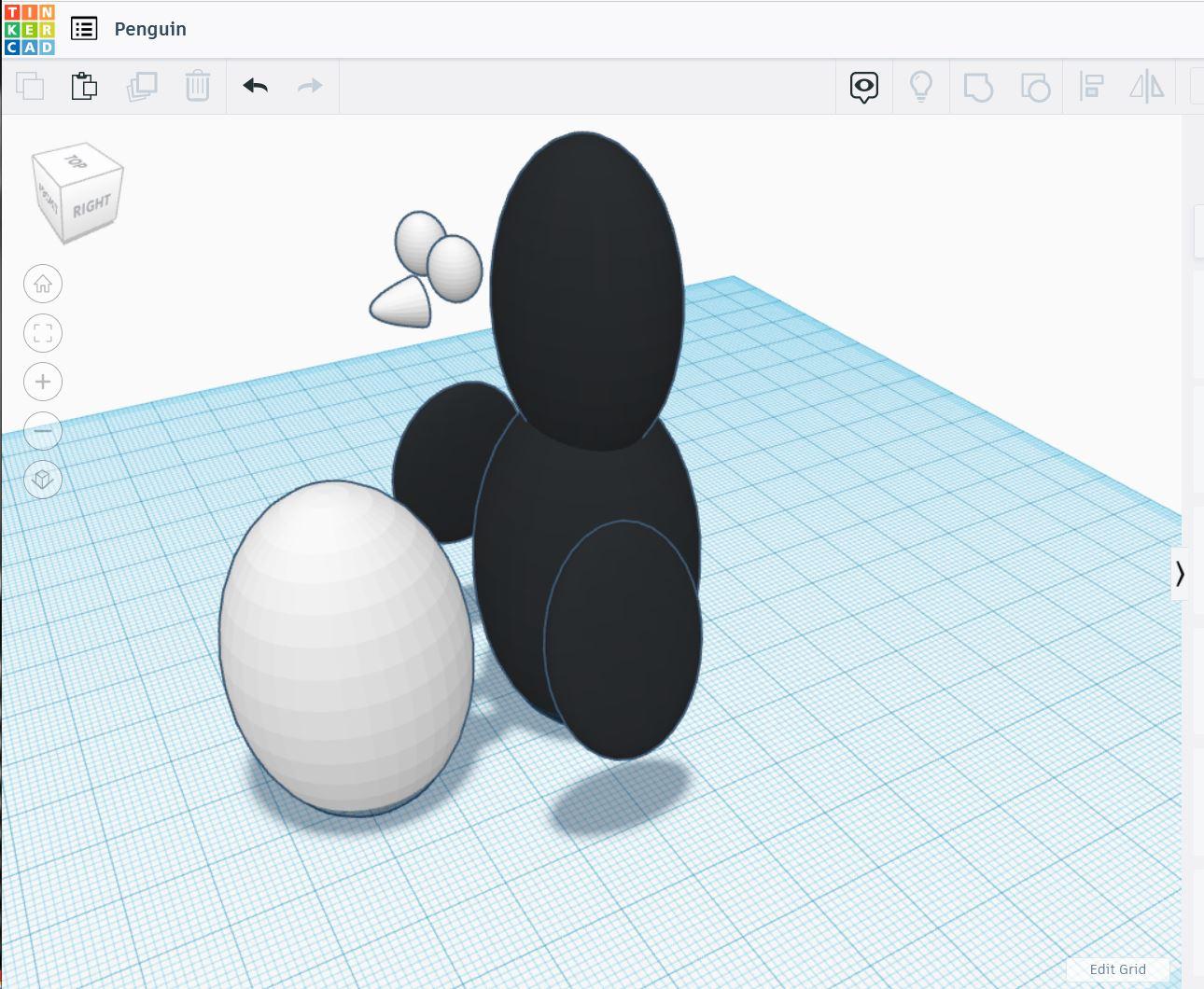Screen dimensions: 1204x989
Task: Click the Delete trash can icon
Action: coord(198,87)
